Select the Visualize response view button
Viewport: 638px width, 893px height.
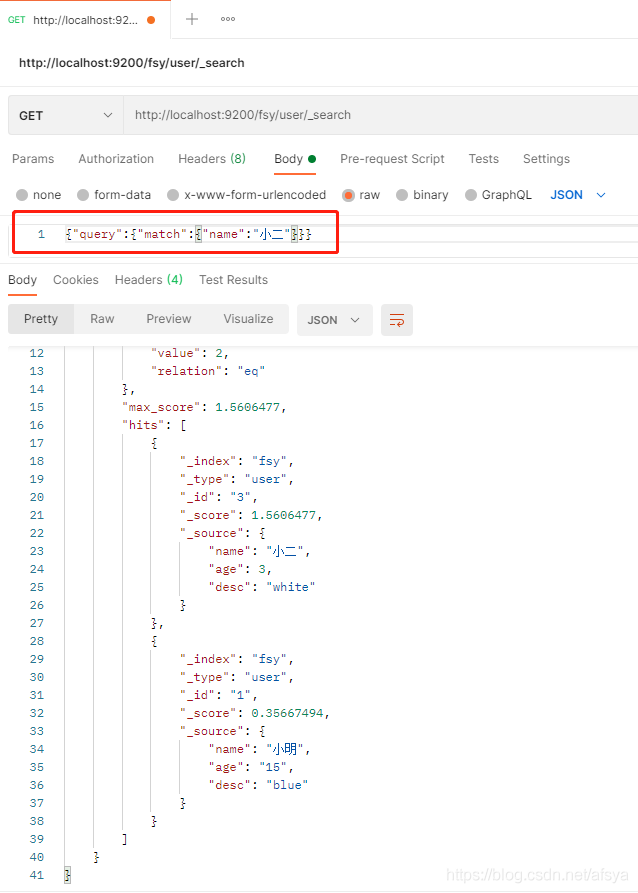tap(248, 319)
